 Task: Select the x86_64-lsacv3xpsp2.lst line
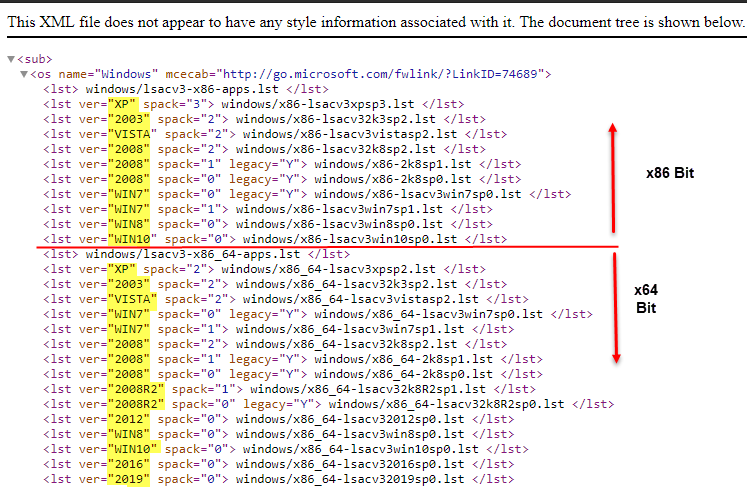tap(264, 269)
